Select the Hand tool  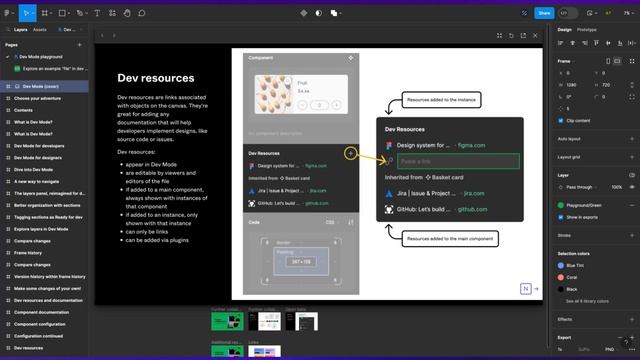pos(127,13)
